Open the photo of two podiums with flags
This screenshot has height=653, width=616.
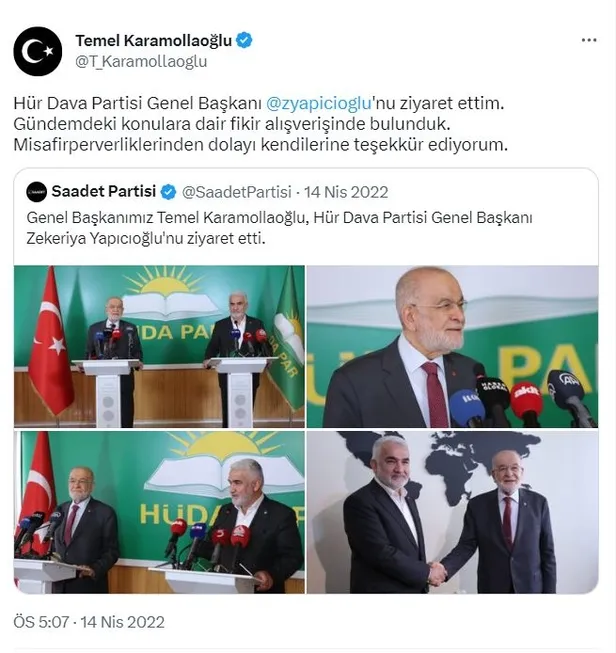159,346
